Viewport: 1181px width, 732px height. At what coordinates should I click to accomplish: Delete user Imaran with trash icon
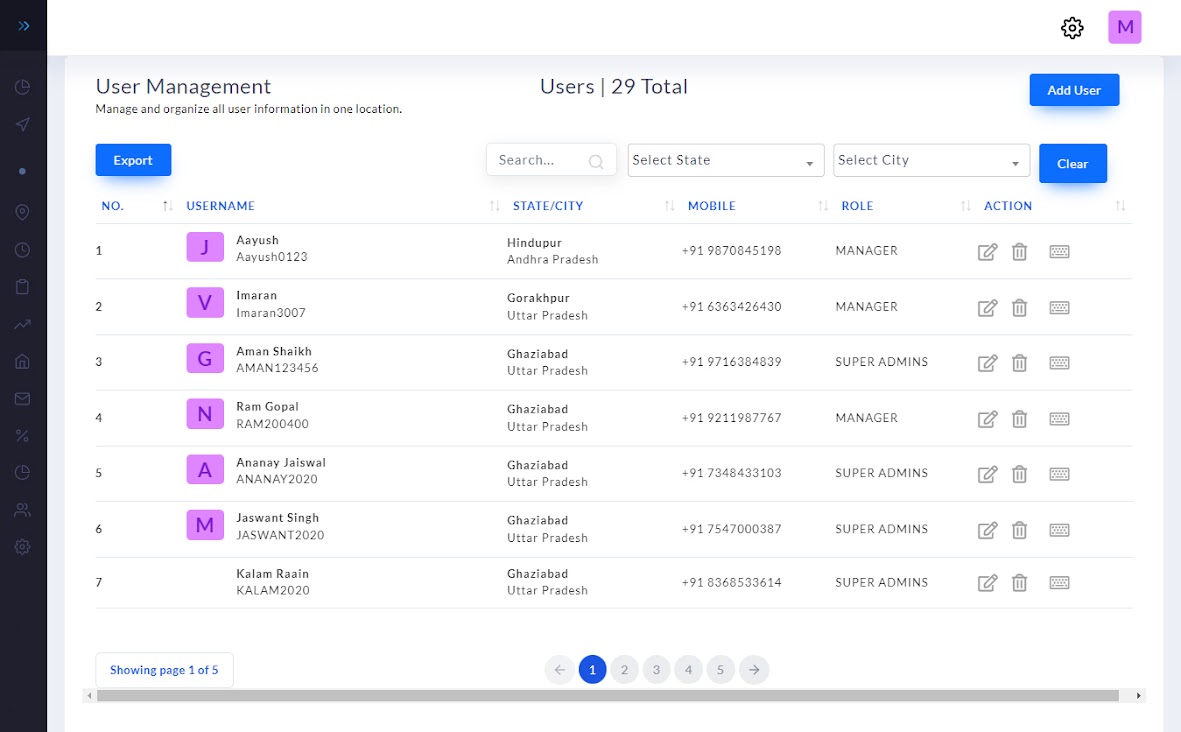(x=1019, y=308)
